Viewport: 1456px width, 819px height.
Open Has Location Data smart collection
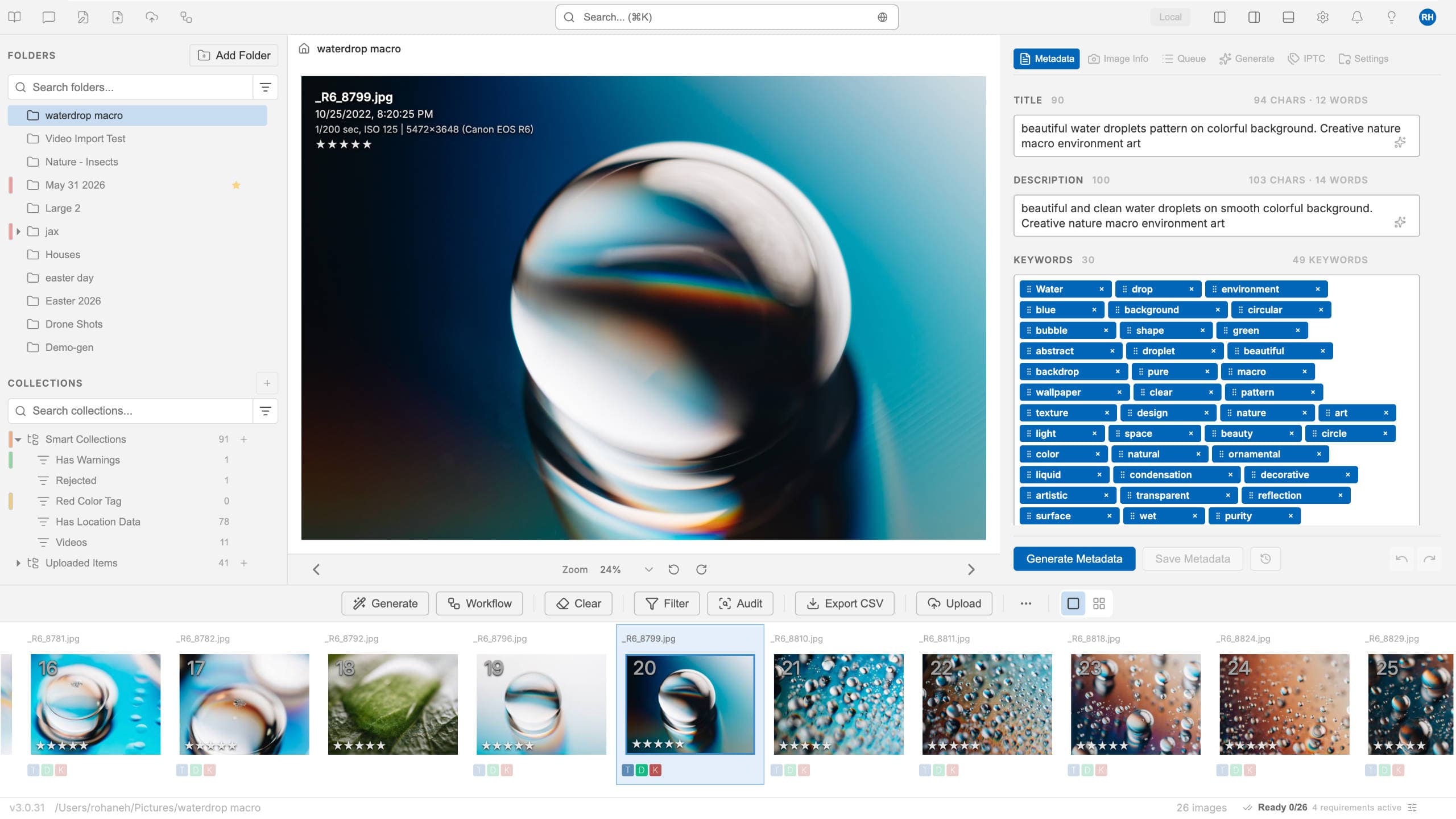(x=137, y=522)
